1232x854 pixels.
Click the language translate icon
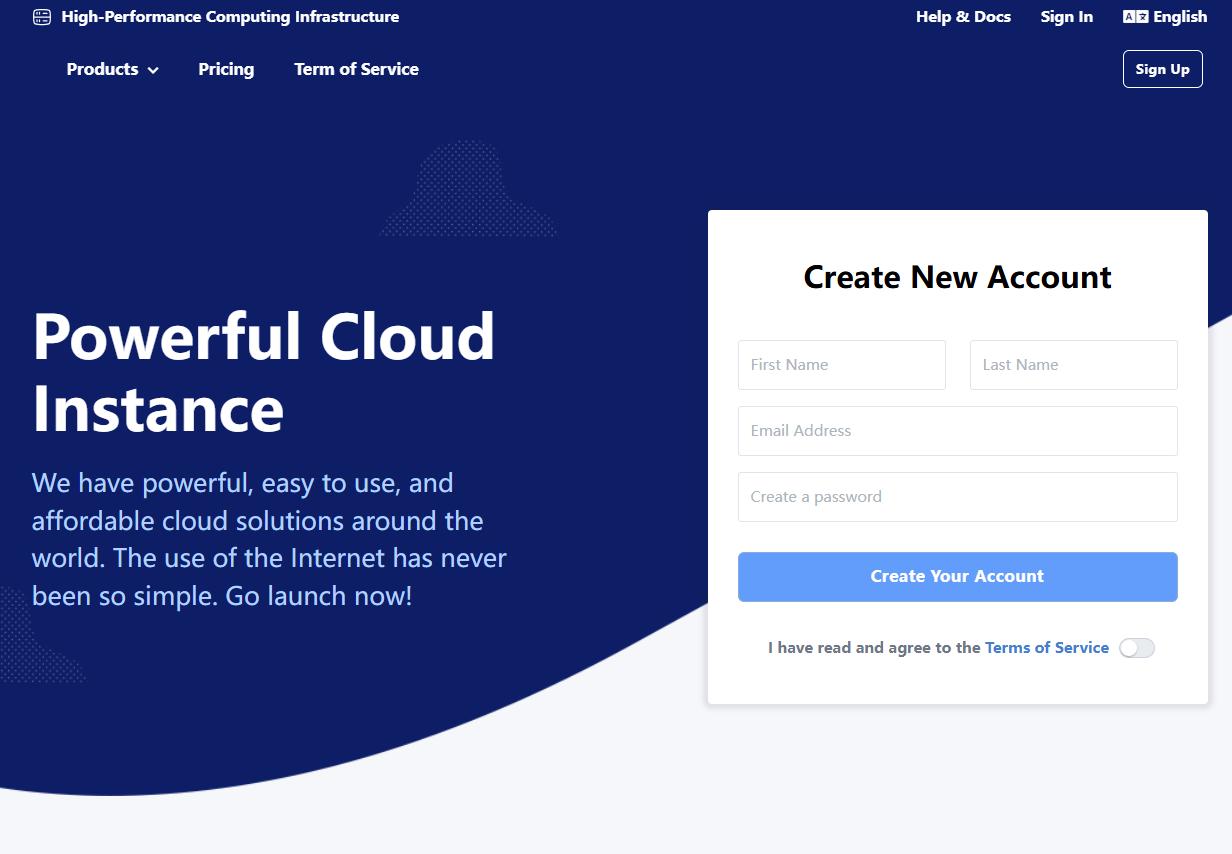(1135, 17)
